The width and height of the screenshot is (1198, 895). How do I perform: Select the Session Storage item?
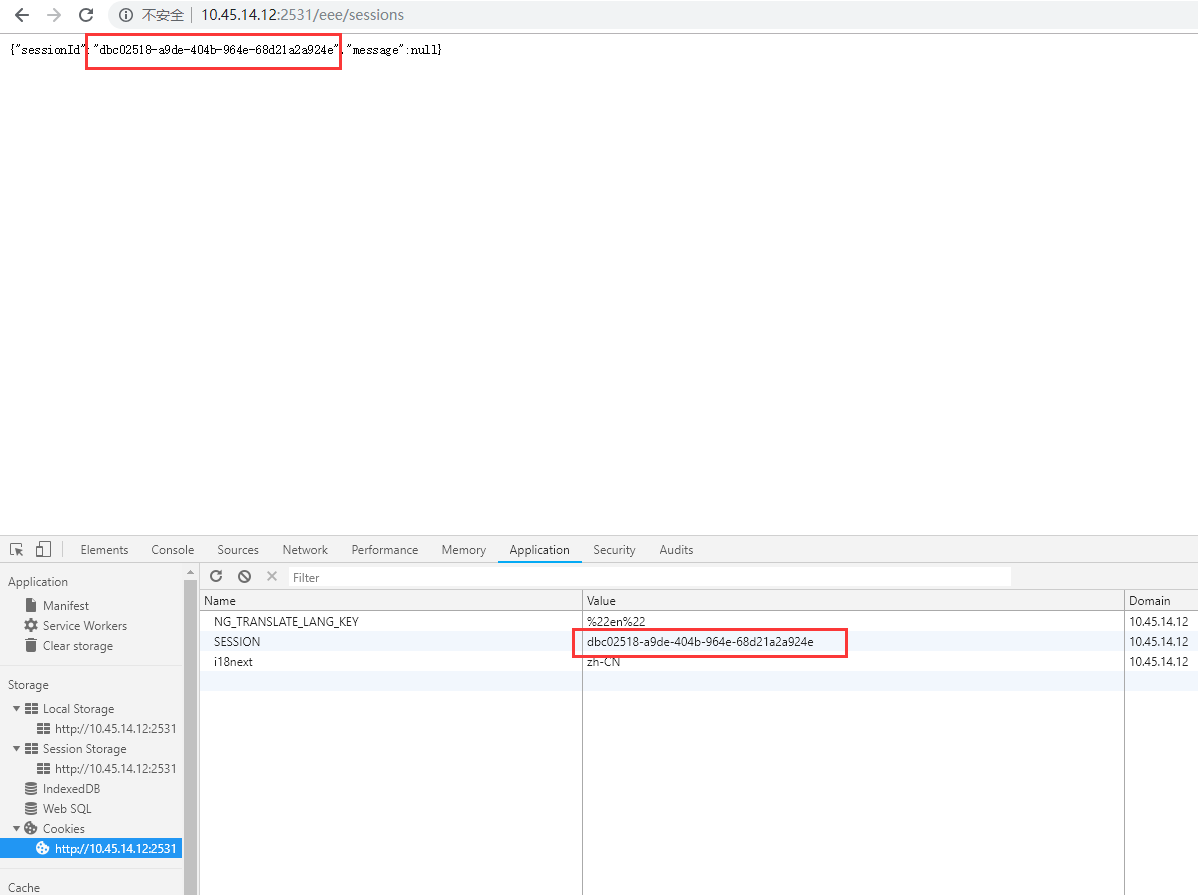(85, 748)
